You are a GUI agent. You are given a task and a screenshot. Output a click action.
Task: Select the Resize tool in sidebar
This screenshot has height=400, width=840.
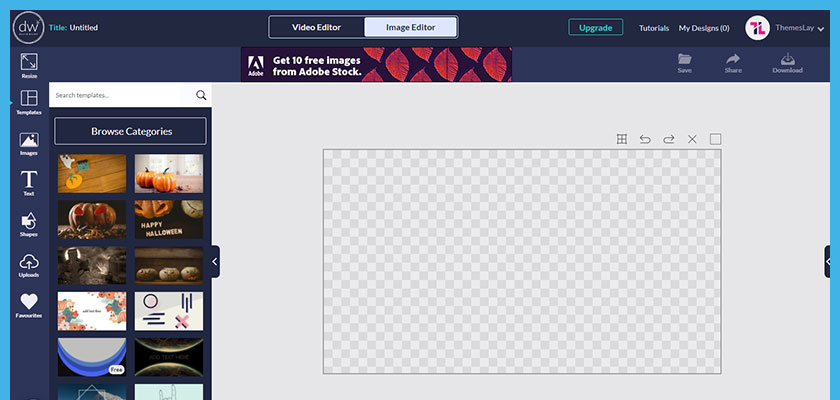[x=28, y=65]
